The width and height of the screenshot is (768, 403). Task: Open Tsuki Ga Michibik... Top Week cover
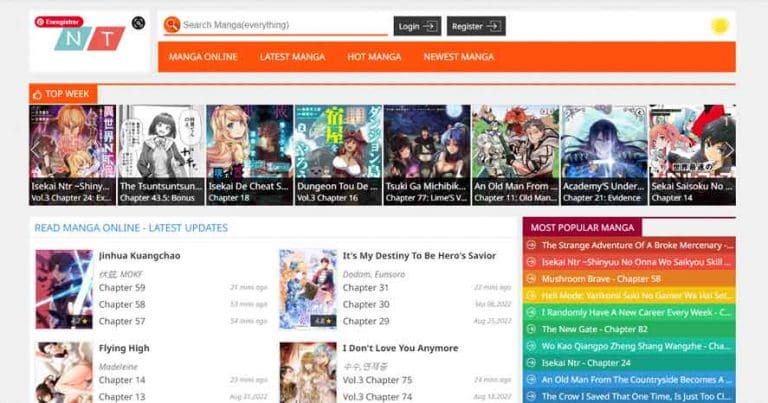click(427, 155)
